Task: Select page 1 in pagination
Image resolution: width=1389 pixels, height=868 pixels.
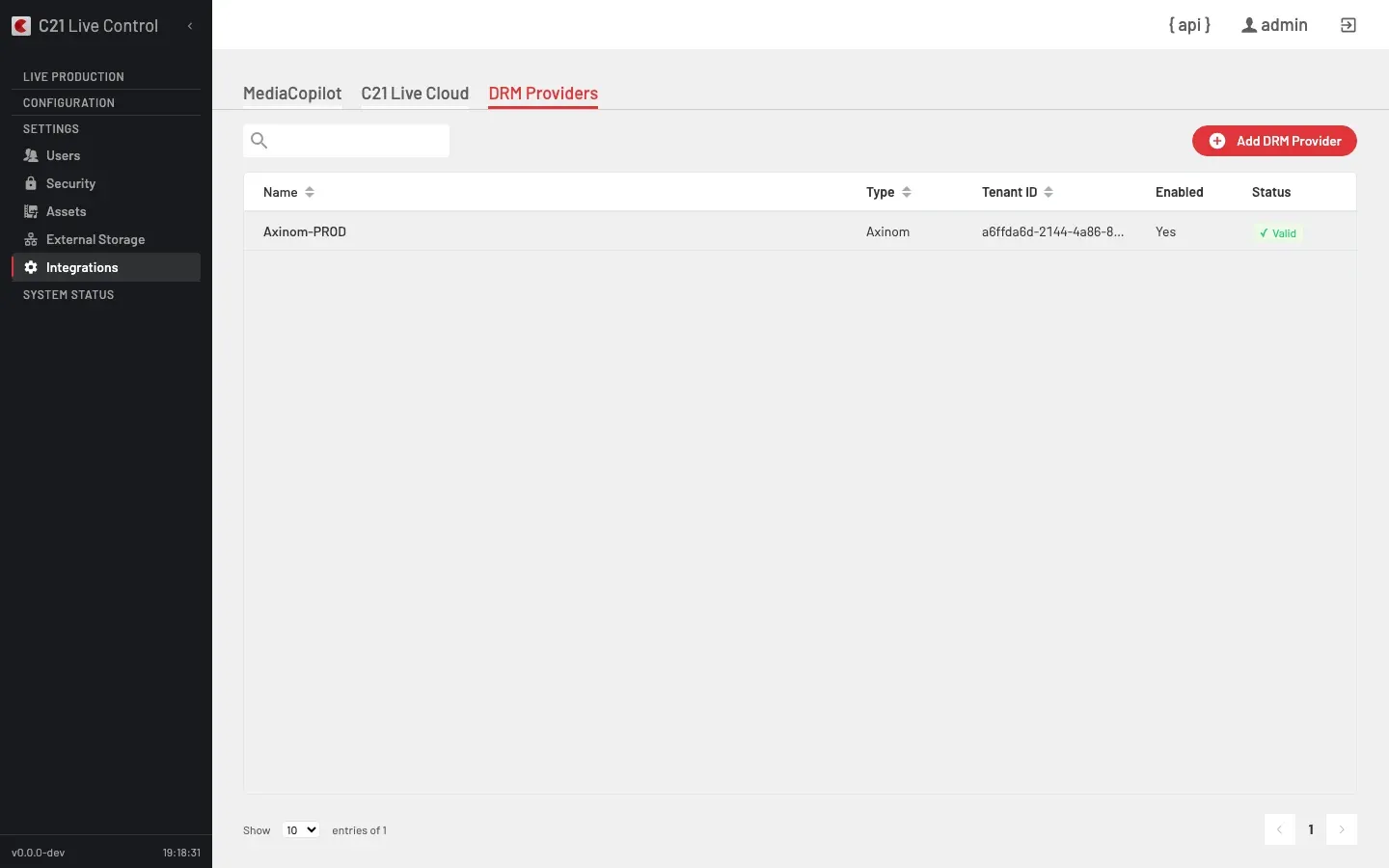Action: (x=1311, y=829)
